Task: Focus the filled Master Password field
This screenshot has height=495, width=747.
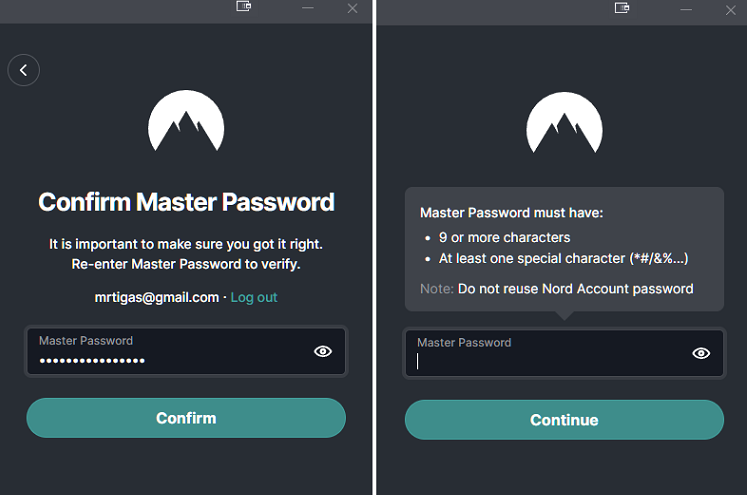Action: coord(186,351)
